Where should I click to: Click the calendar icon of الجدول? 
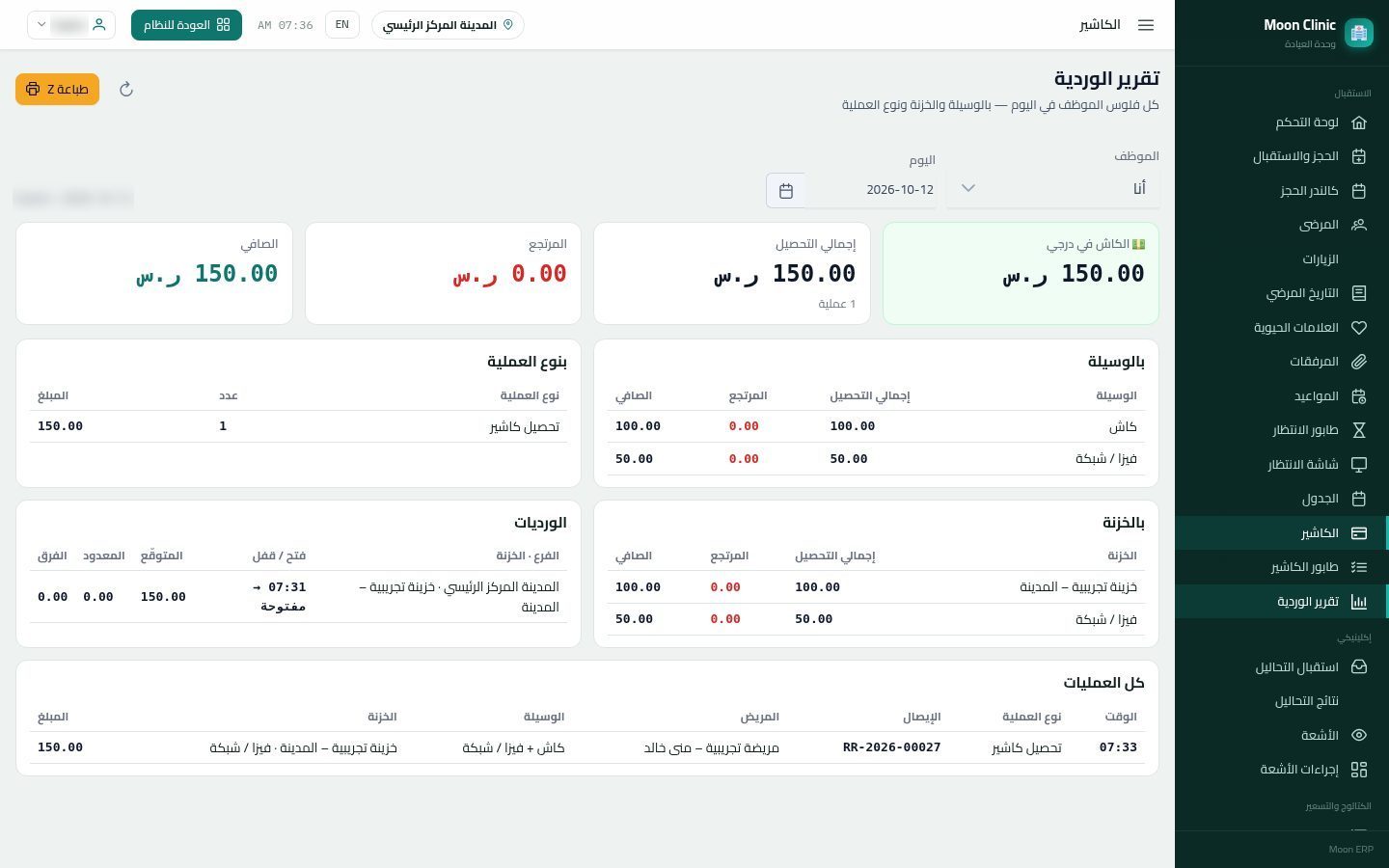[1359, 499]
